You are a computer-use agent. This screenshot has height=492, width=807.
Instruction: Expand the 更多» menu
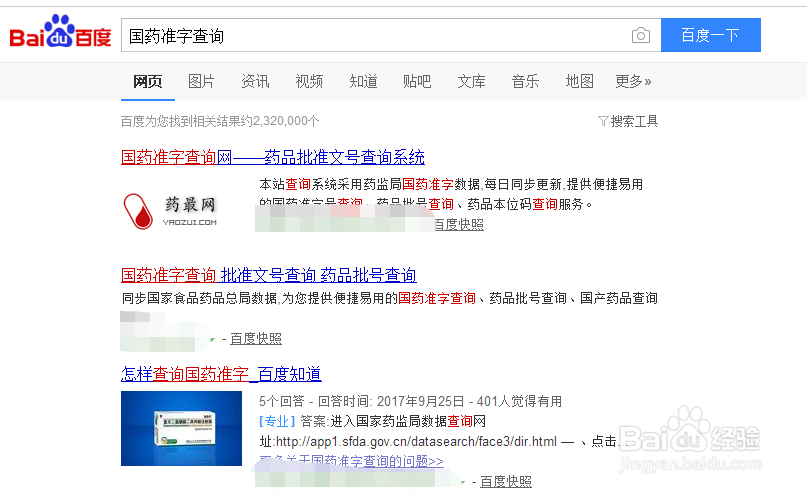tap(634, 81)
